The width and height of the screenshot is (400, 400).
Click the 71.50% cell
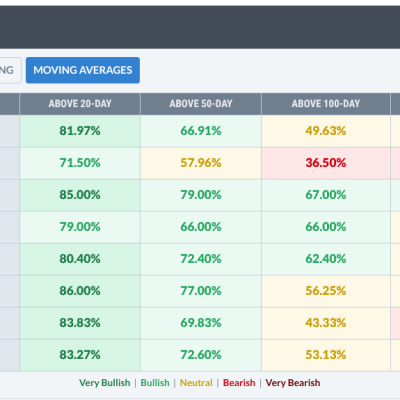[80, 163]
